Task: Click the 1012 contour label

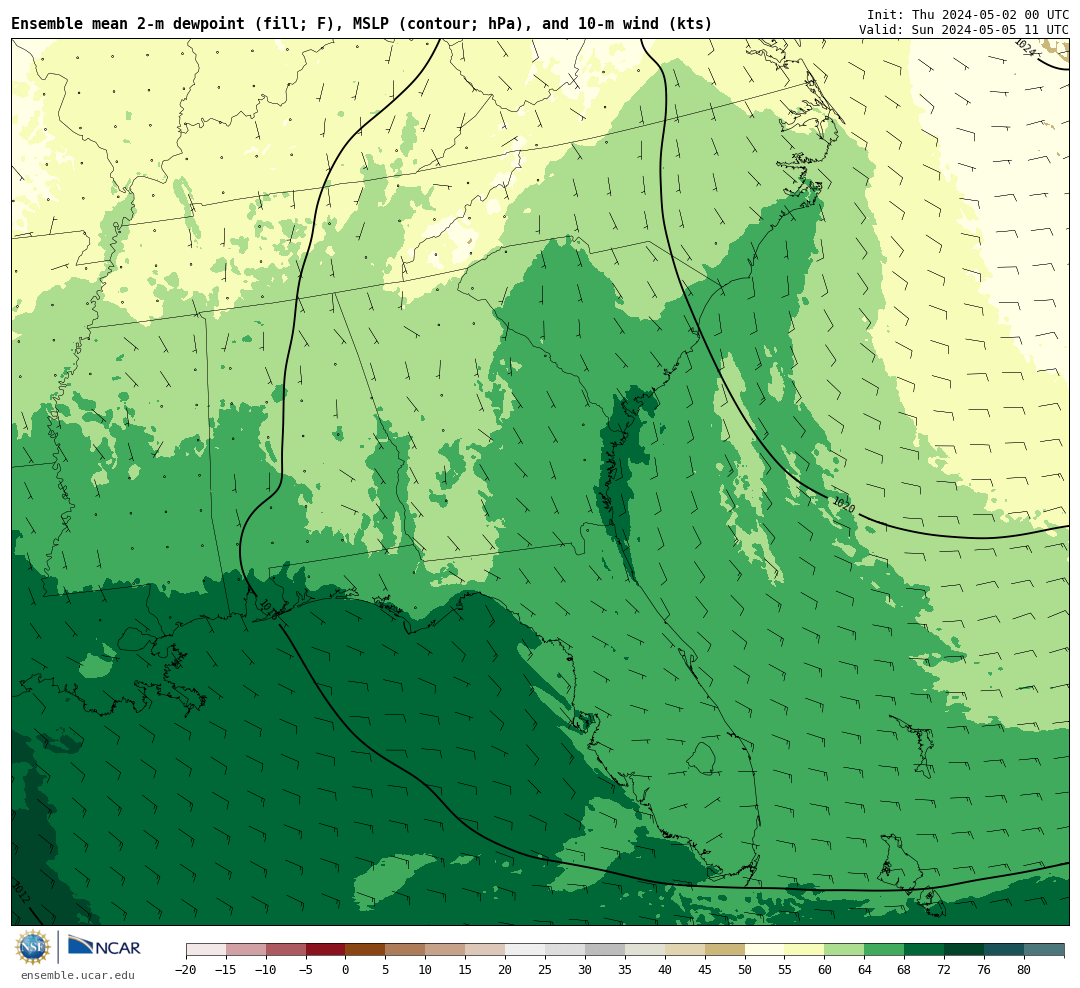Action: [21, 892]
